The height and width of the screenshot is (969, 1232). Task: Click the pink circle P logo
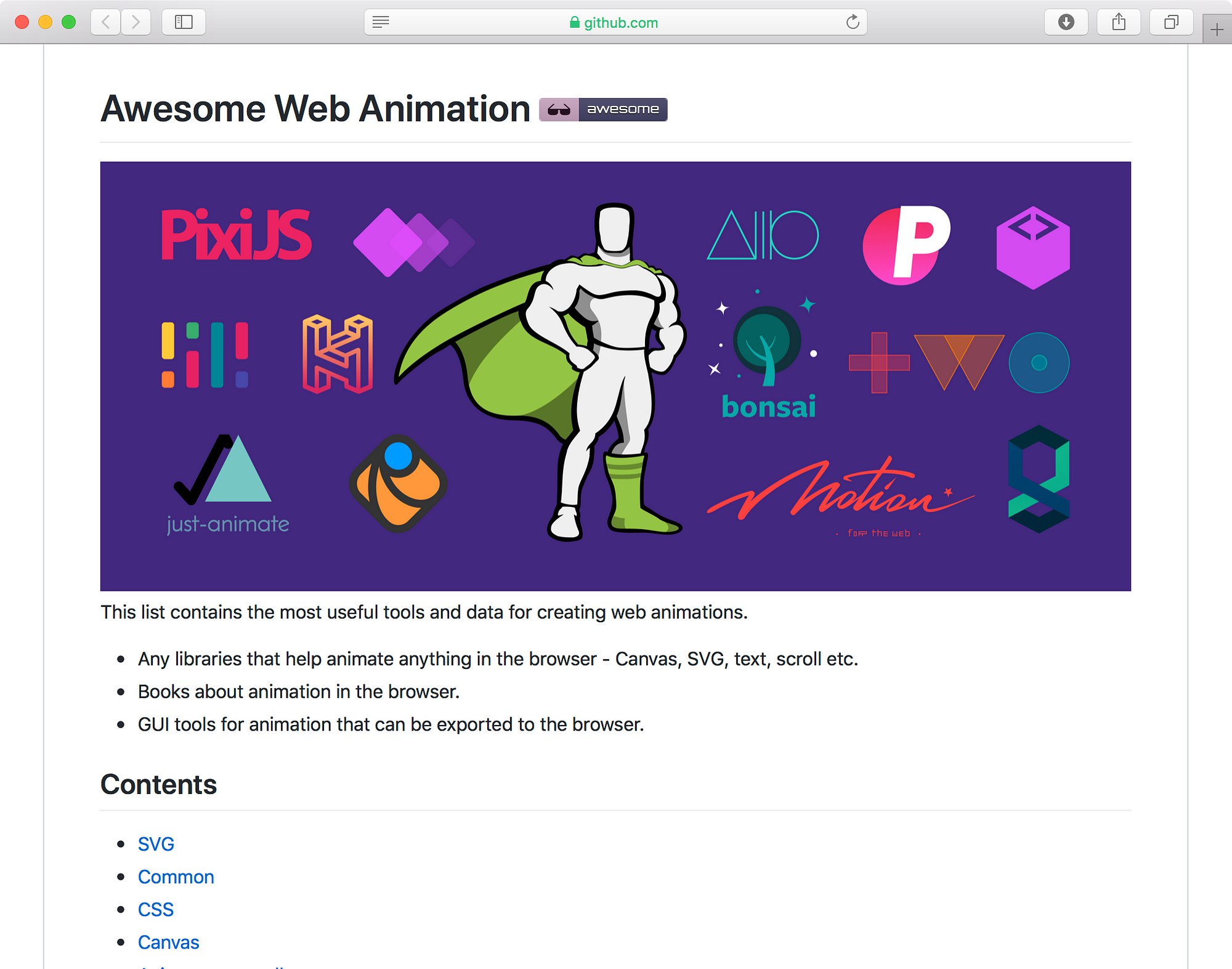click(x=906, y=245)
